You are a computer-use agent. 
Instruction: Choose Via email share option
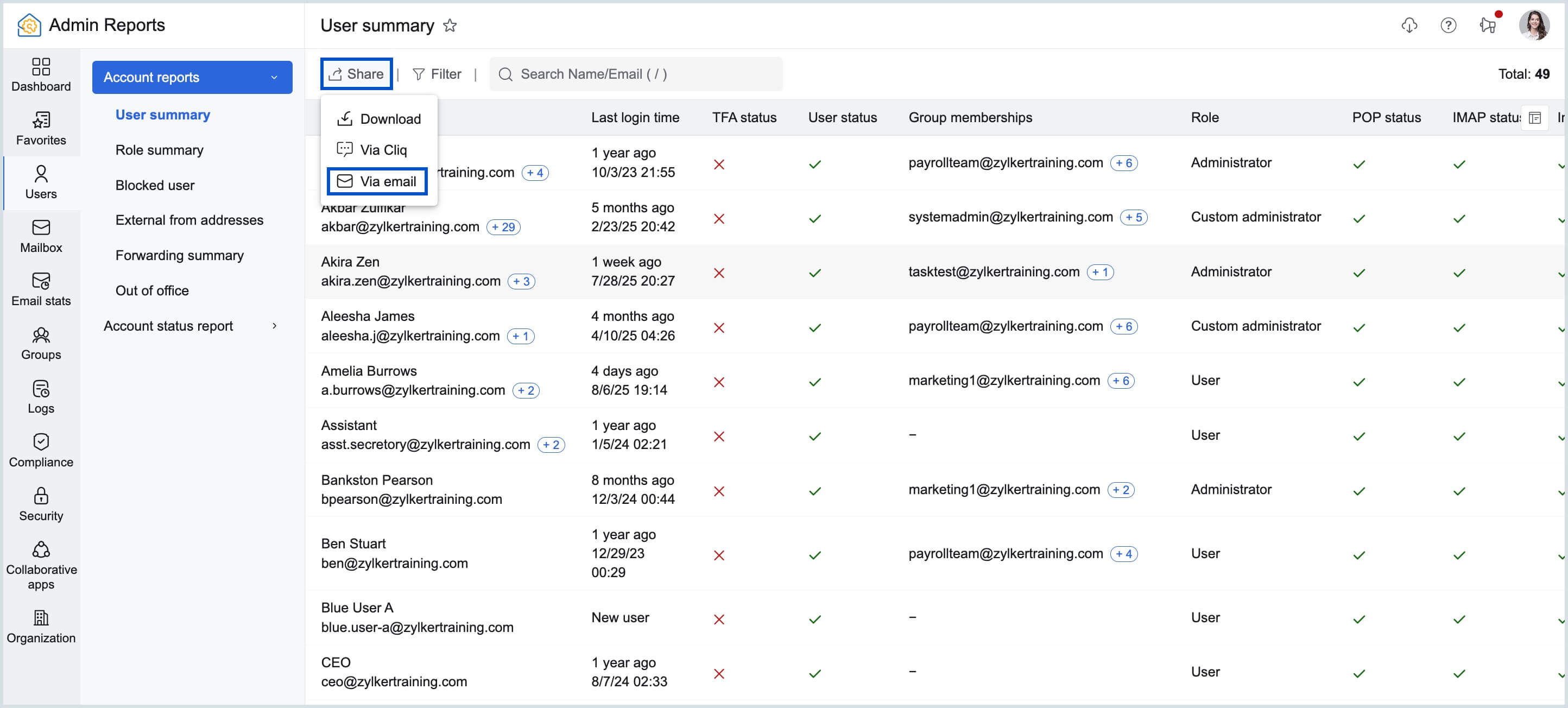click(377, 181)
